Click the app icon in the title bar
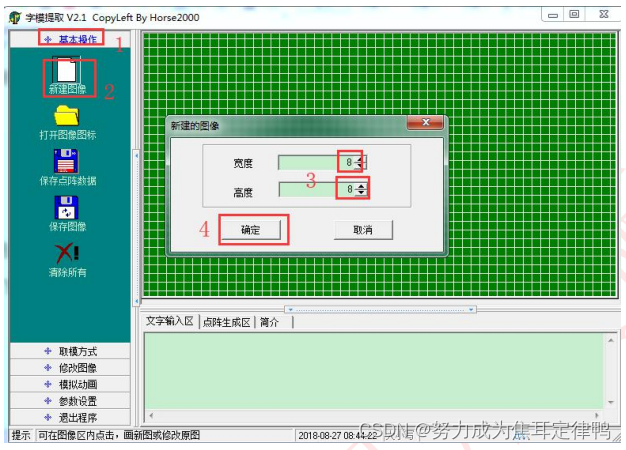Viewport: 626px width, 450px height. pos(15,17)
